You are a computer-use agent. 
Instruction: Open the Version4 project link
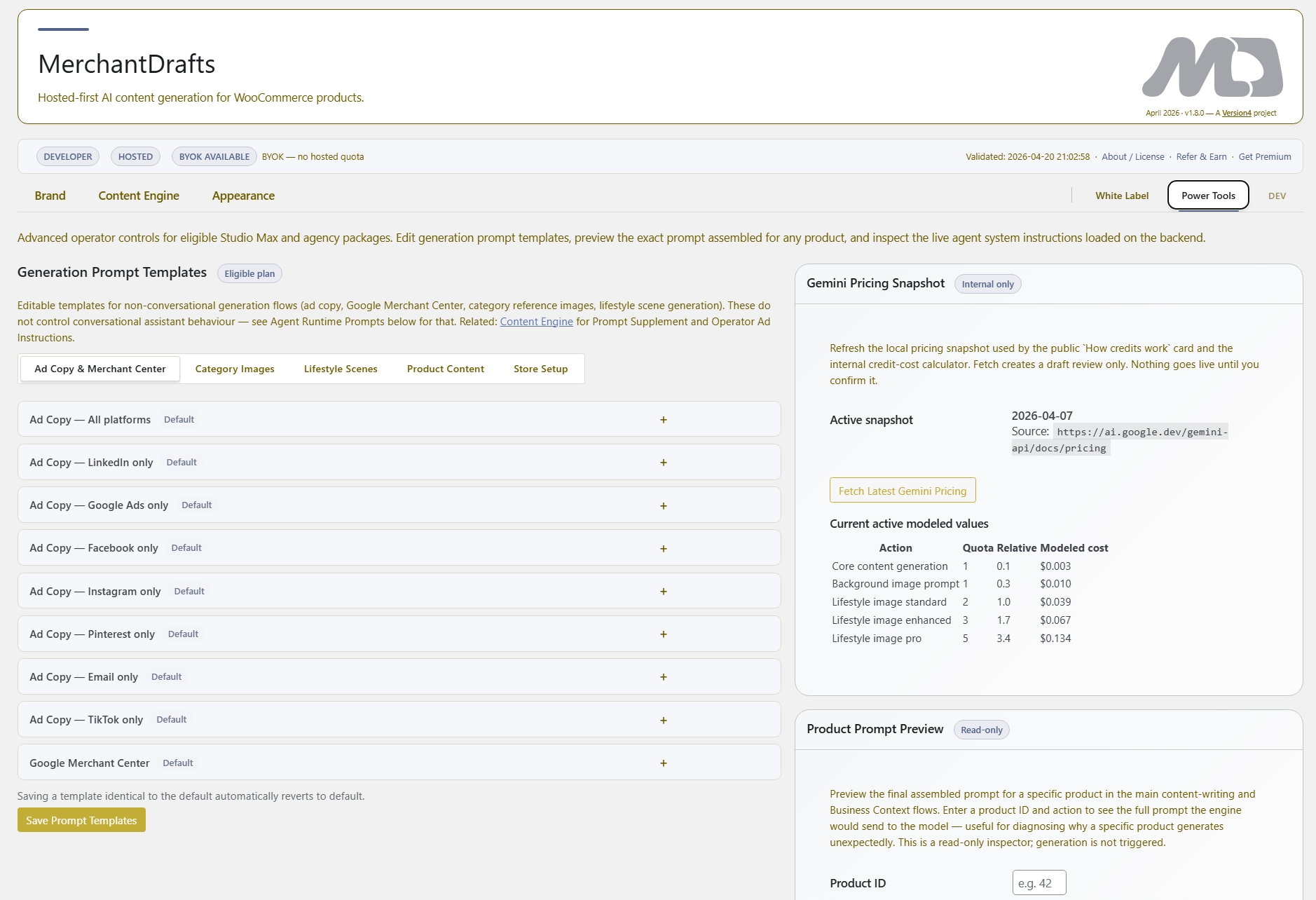[x=1236, y=113]
